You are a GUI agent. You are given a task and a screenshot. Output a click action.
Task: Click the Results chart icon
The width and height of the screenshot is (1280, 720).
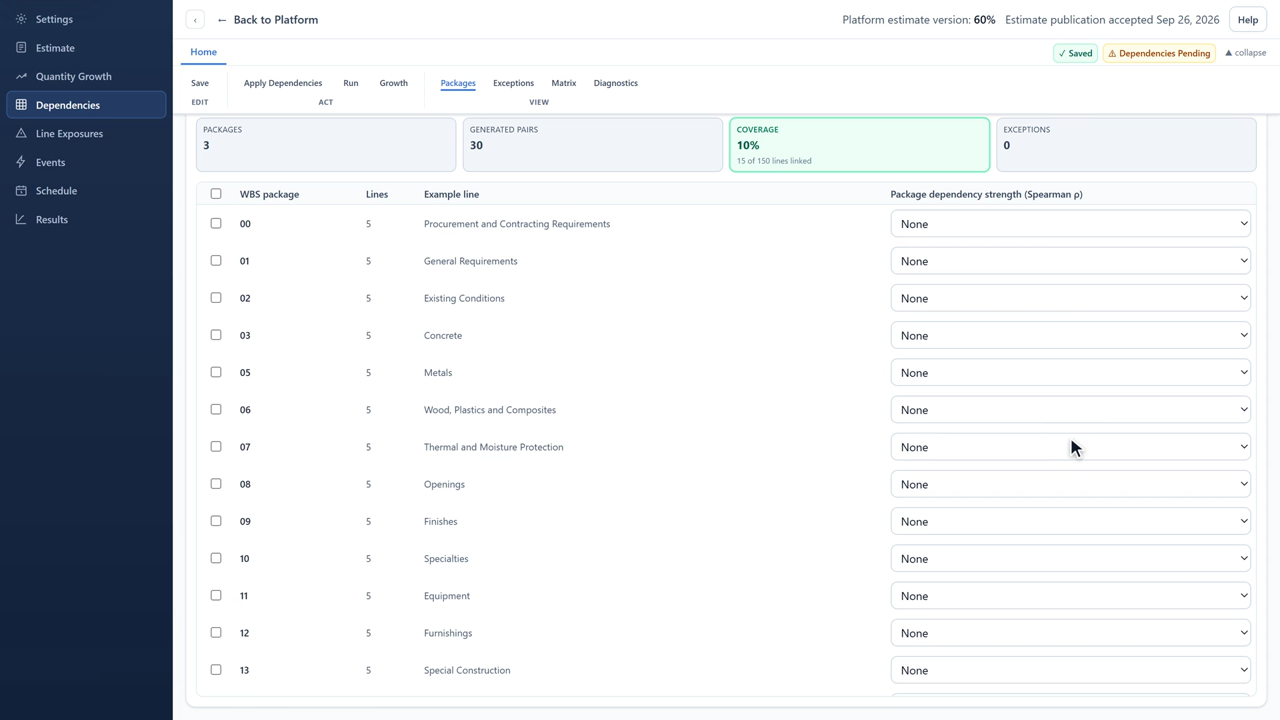pos(21,219)
